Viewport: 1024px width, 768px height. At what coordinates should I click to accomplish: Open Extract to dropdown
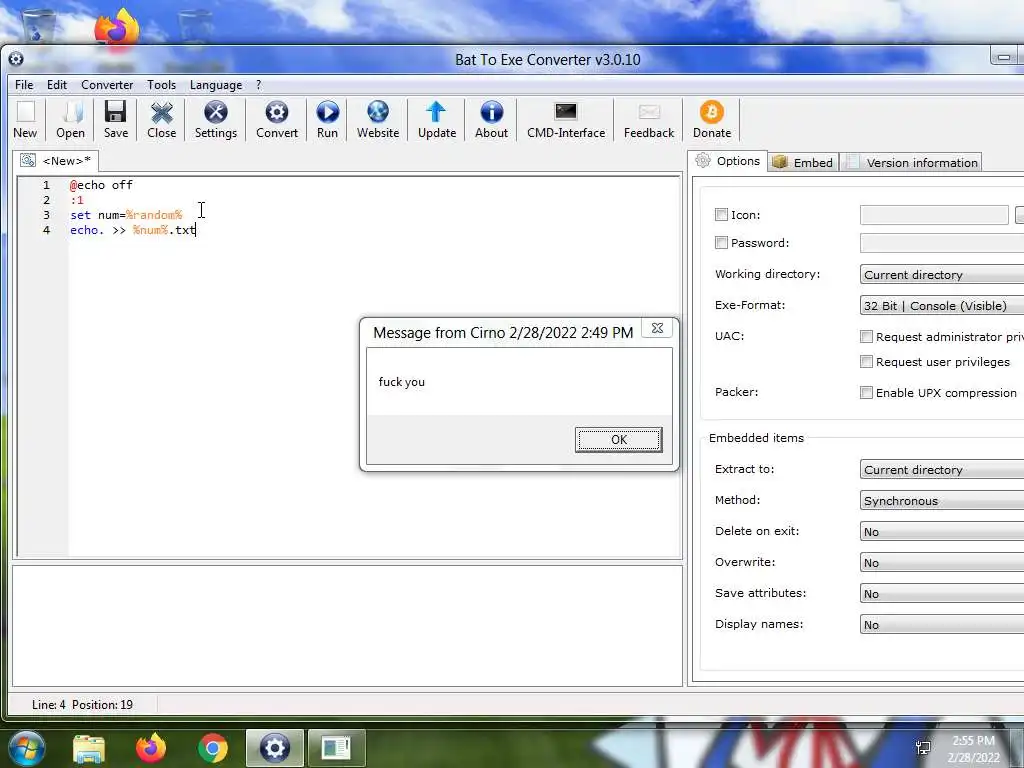pyautogui.click(x=942, y=469)
